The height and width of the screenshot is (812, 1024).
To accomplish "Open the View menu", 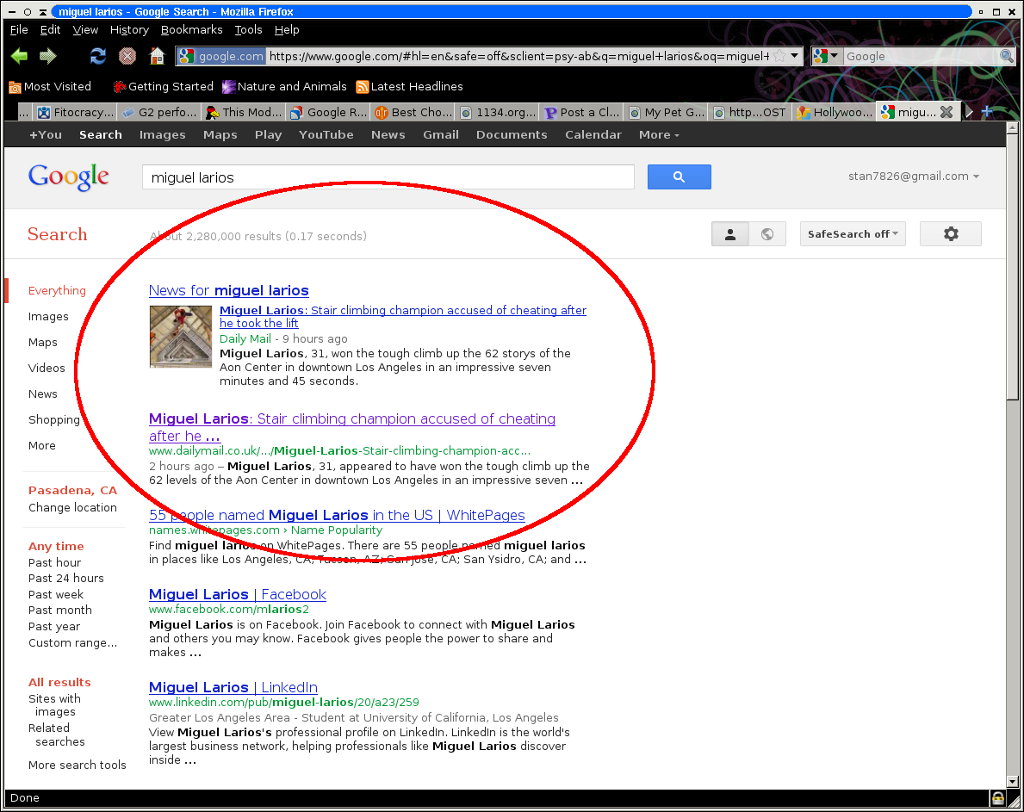I will click(x=86, y=29).
